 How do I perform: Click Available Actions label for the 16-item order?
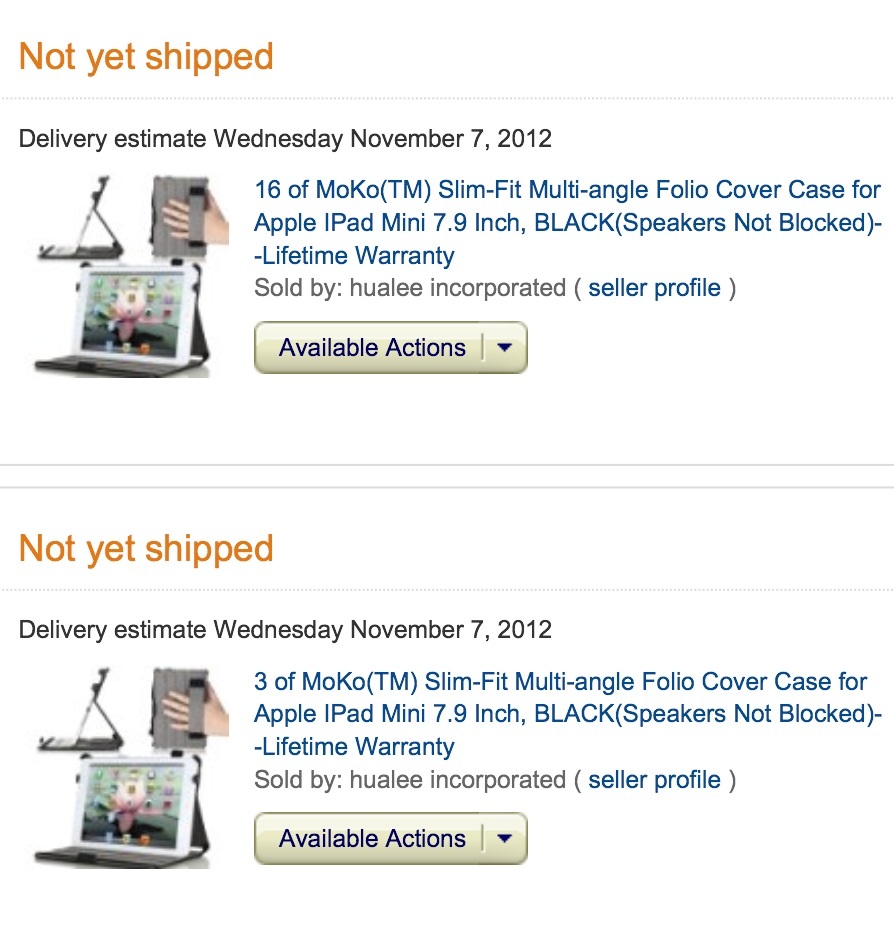click(x=372, y=348)
